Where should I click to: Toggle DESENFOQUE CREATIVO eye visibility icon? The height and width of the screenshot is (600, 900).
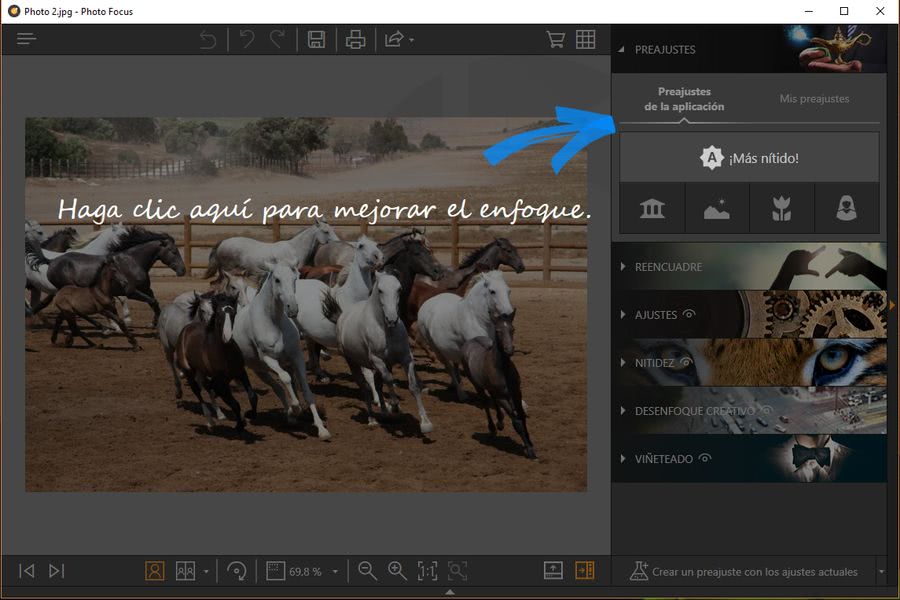point(766,410)
